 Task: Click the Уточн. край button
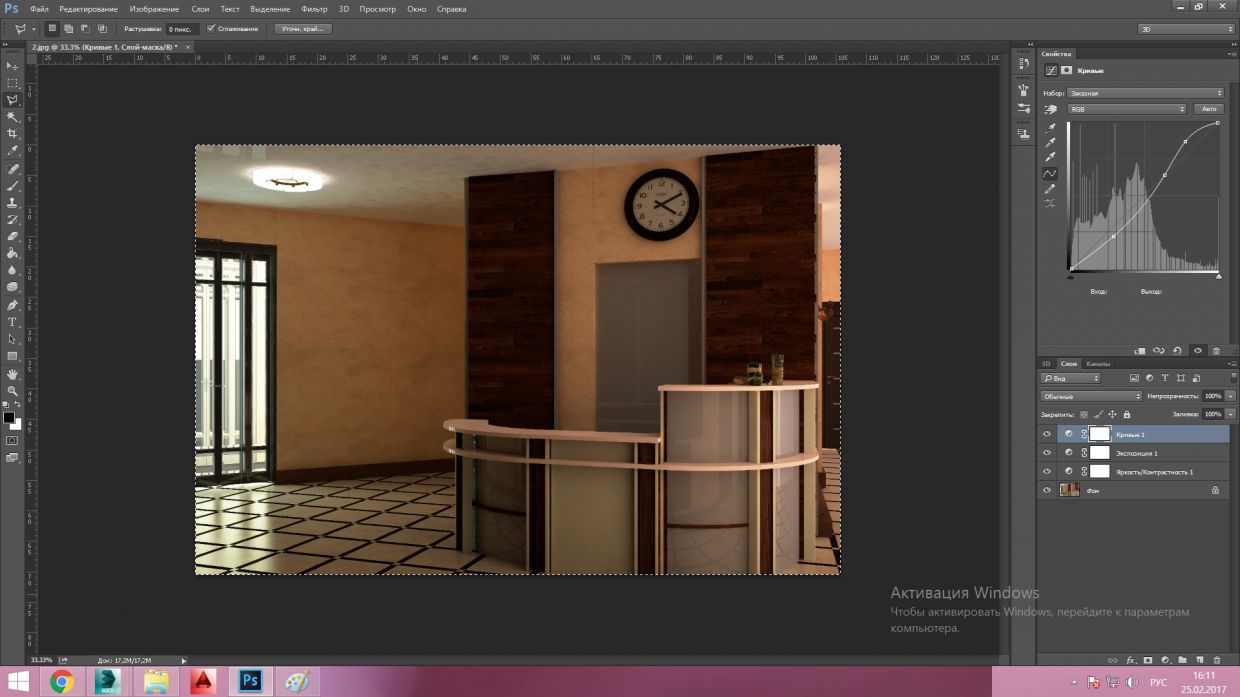pos(302,29)
